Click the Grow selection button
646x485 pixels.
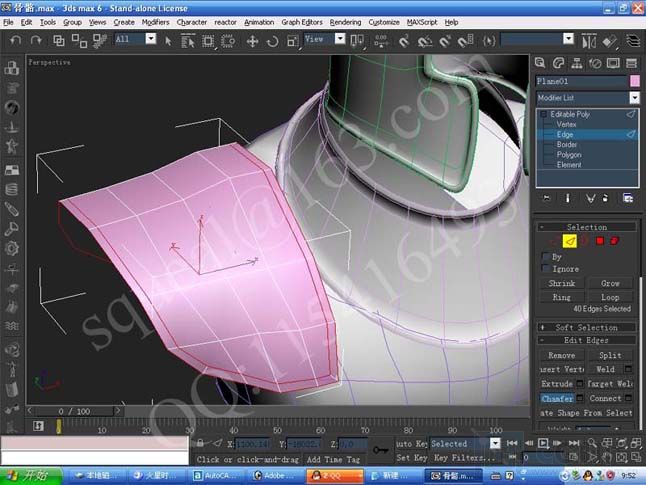click(x=610, y=283)
